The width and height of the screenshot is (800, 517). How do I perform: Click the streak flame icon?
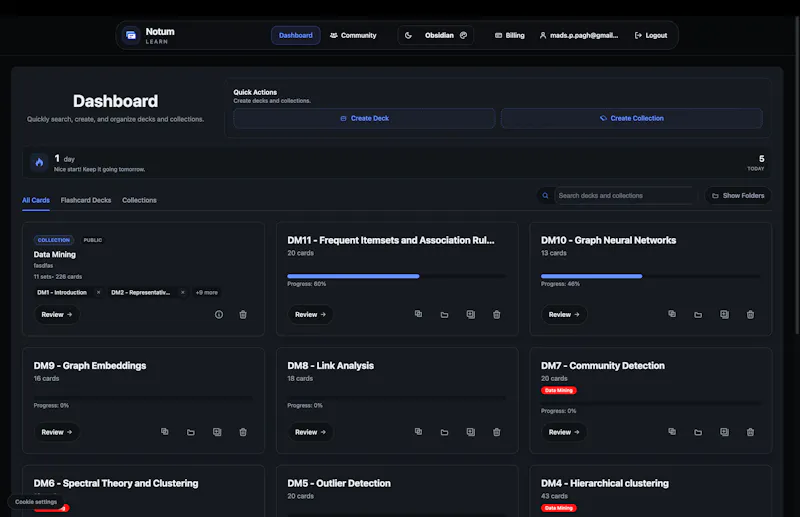point(39,163)
